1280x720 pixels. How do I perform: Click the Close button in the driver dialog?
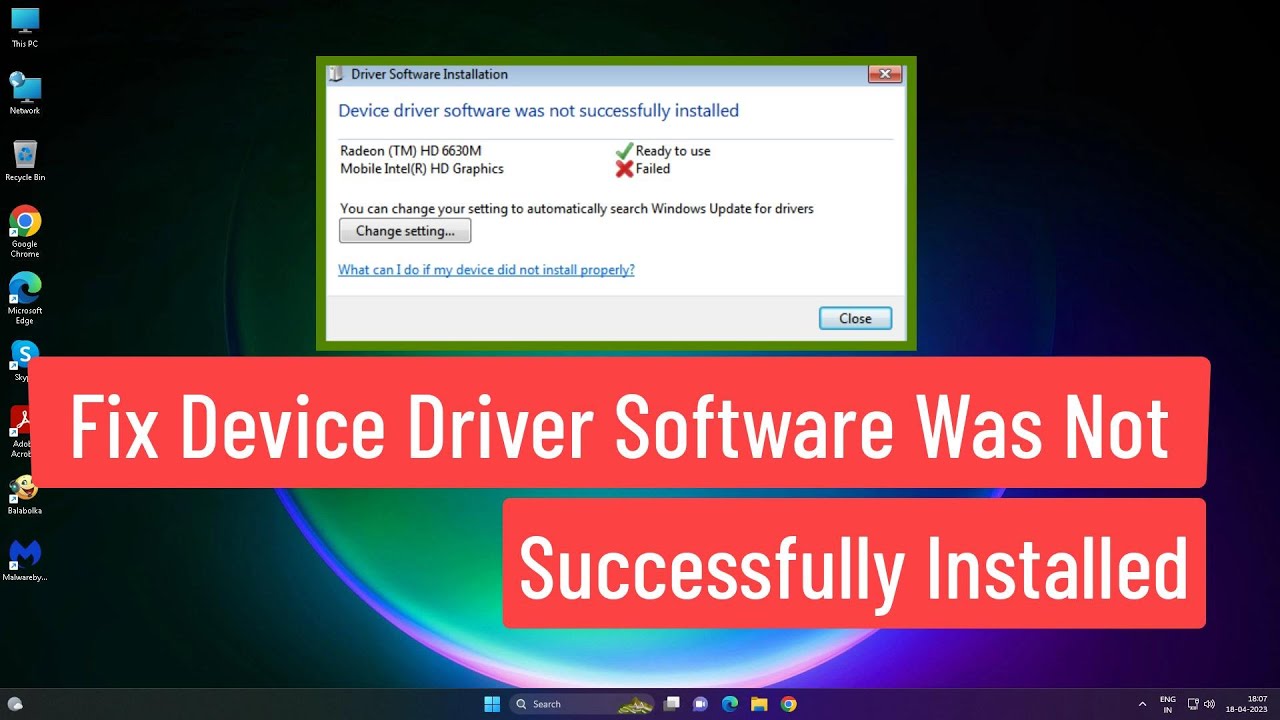pos(855,318)
